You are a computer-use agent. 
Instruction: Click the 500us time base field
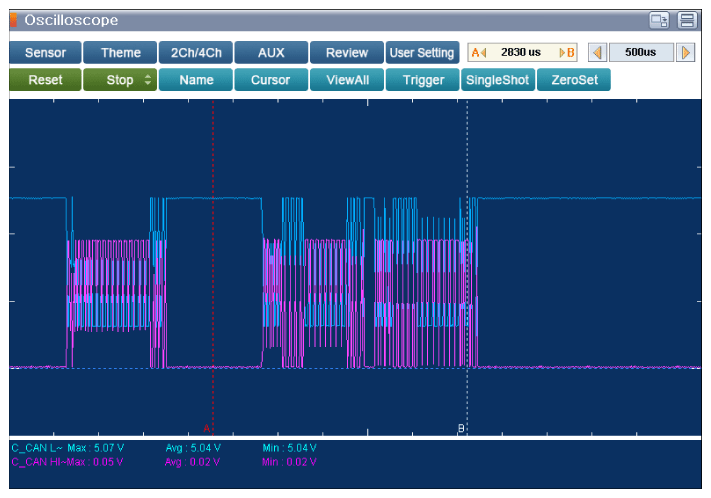(x=641, y=53)
